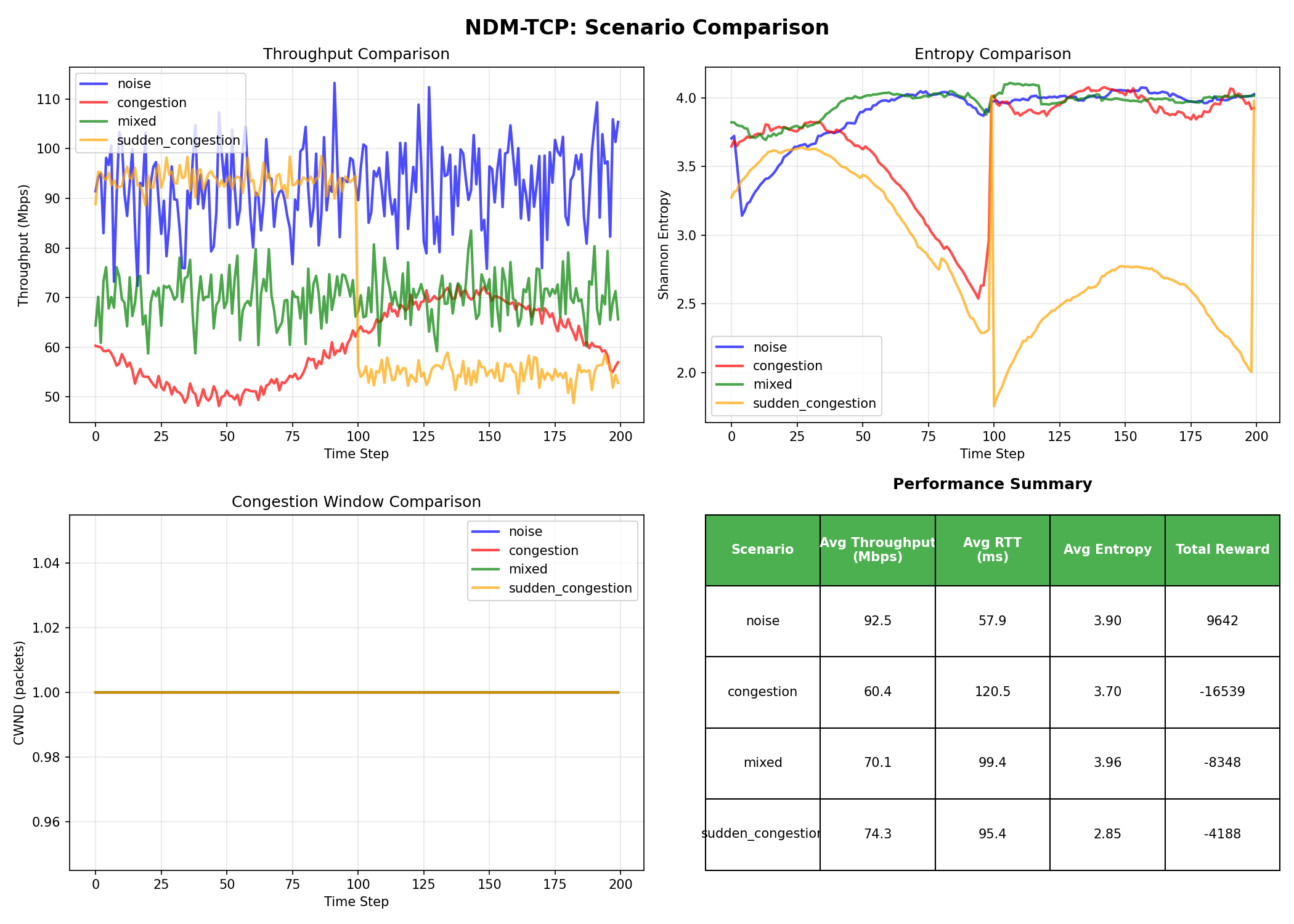The height and width of the screenshot is (924, 1294).
Task: Click the congestion entry in Entropy legend
Action: pyautogui.click(x=787, y=366)
